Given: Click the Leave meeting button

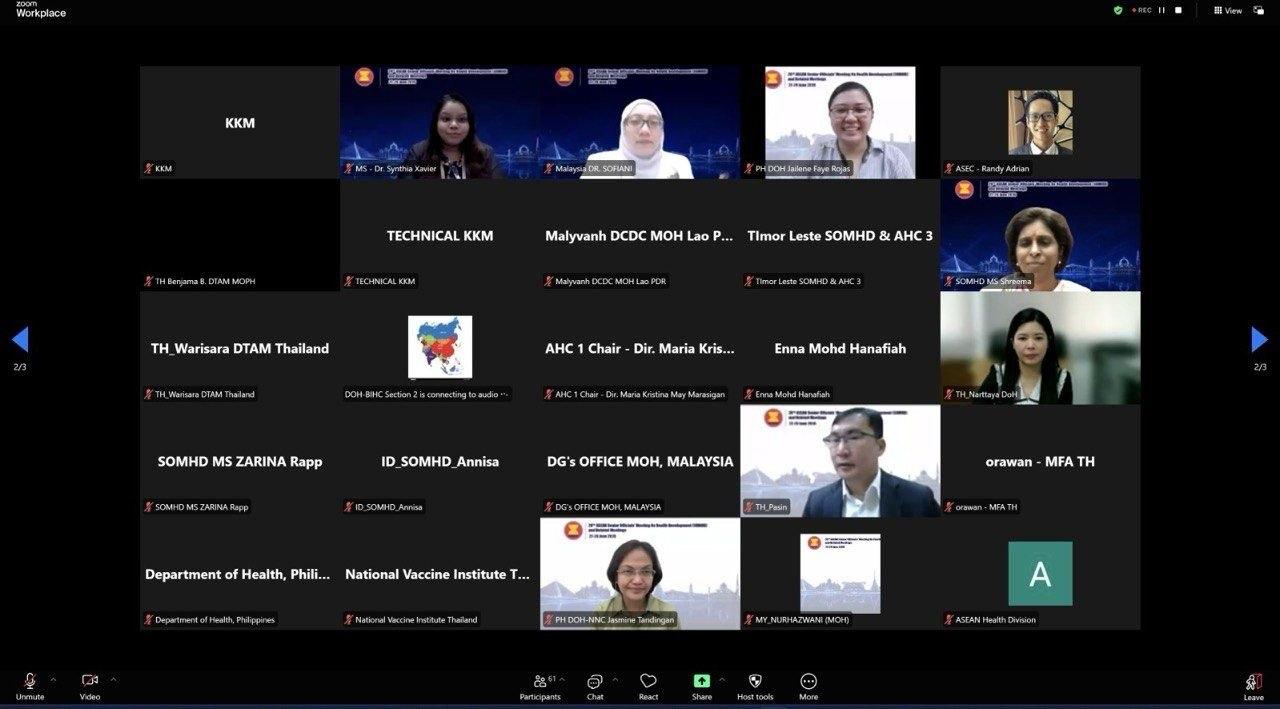Looking at the screenshot, I should pyautogui.click(x=1253, y=686).
